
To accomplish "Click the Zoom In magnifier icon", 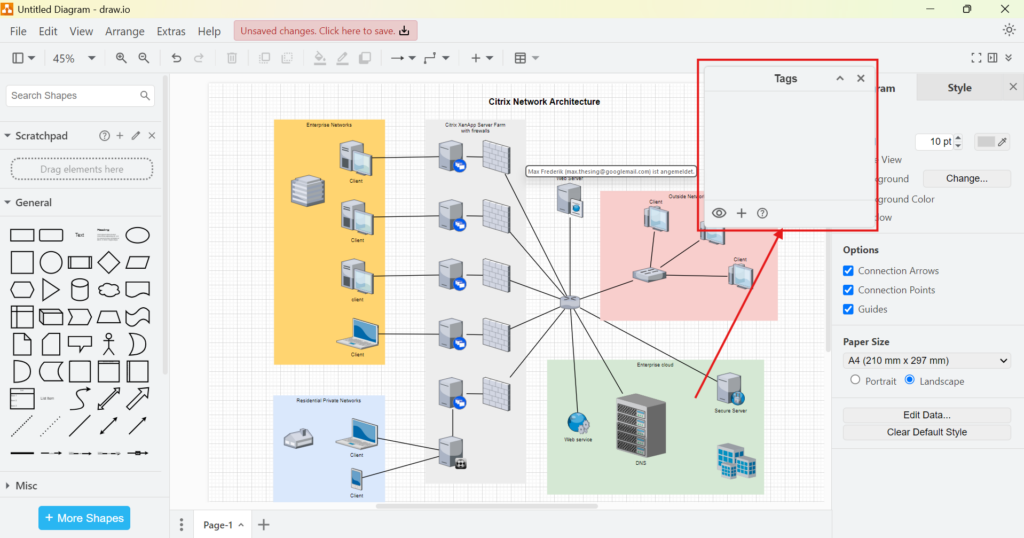I will (121, 58).
